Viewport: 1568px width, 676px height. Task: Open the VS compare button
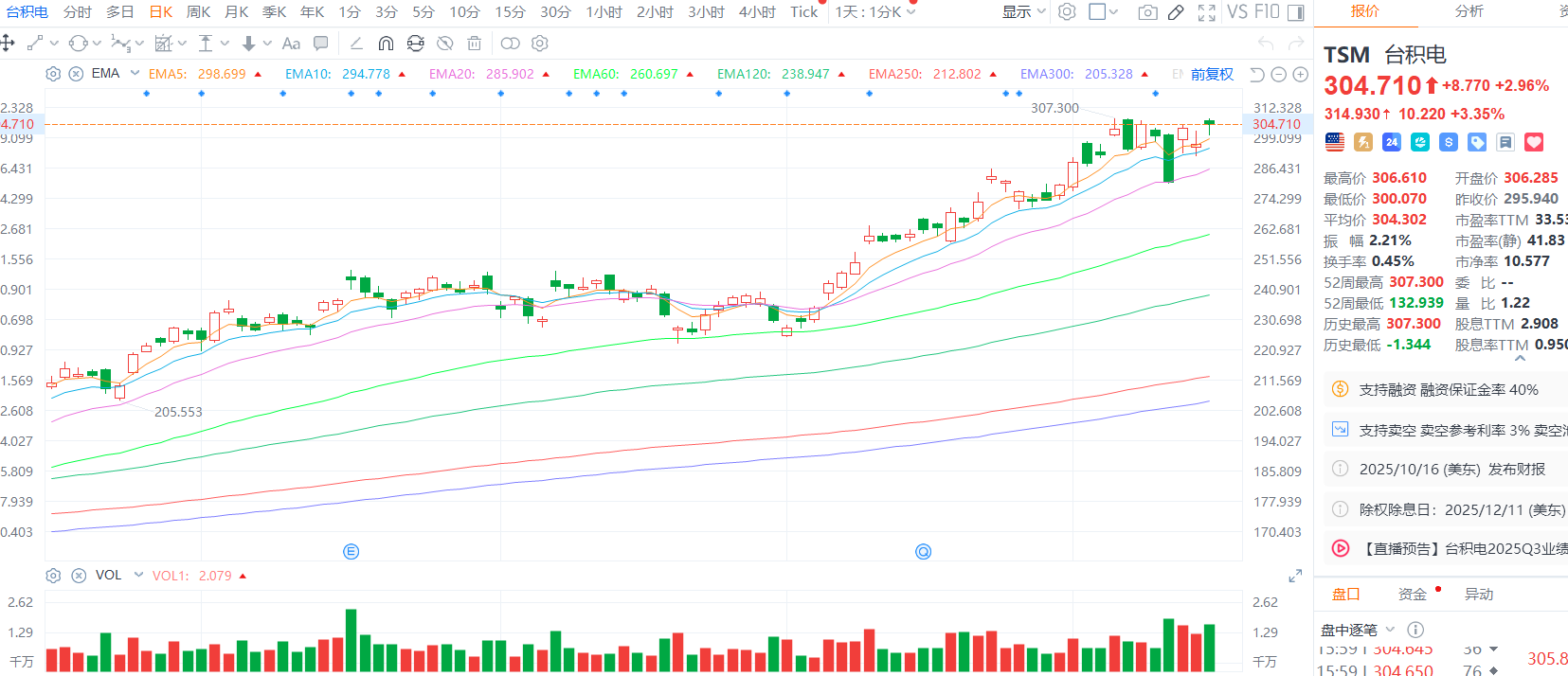tap(1237, 11)
